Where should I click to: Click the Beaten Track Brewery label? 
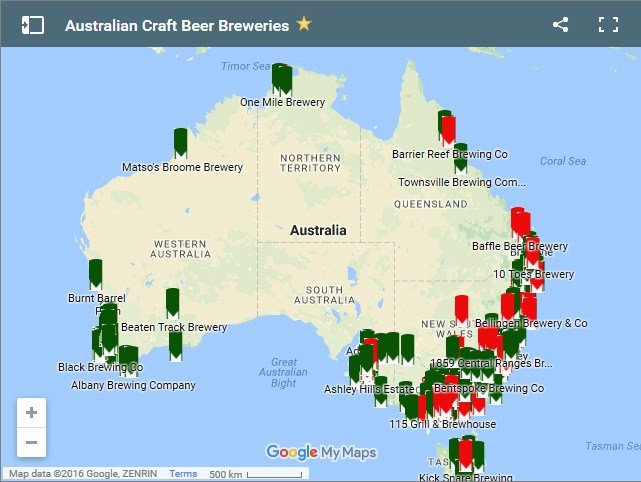174,327
